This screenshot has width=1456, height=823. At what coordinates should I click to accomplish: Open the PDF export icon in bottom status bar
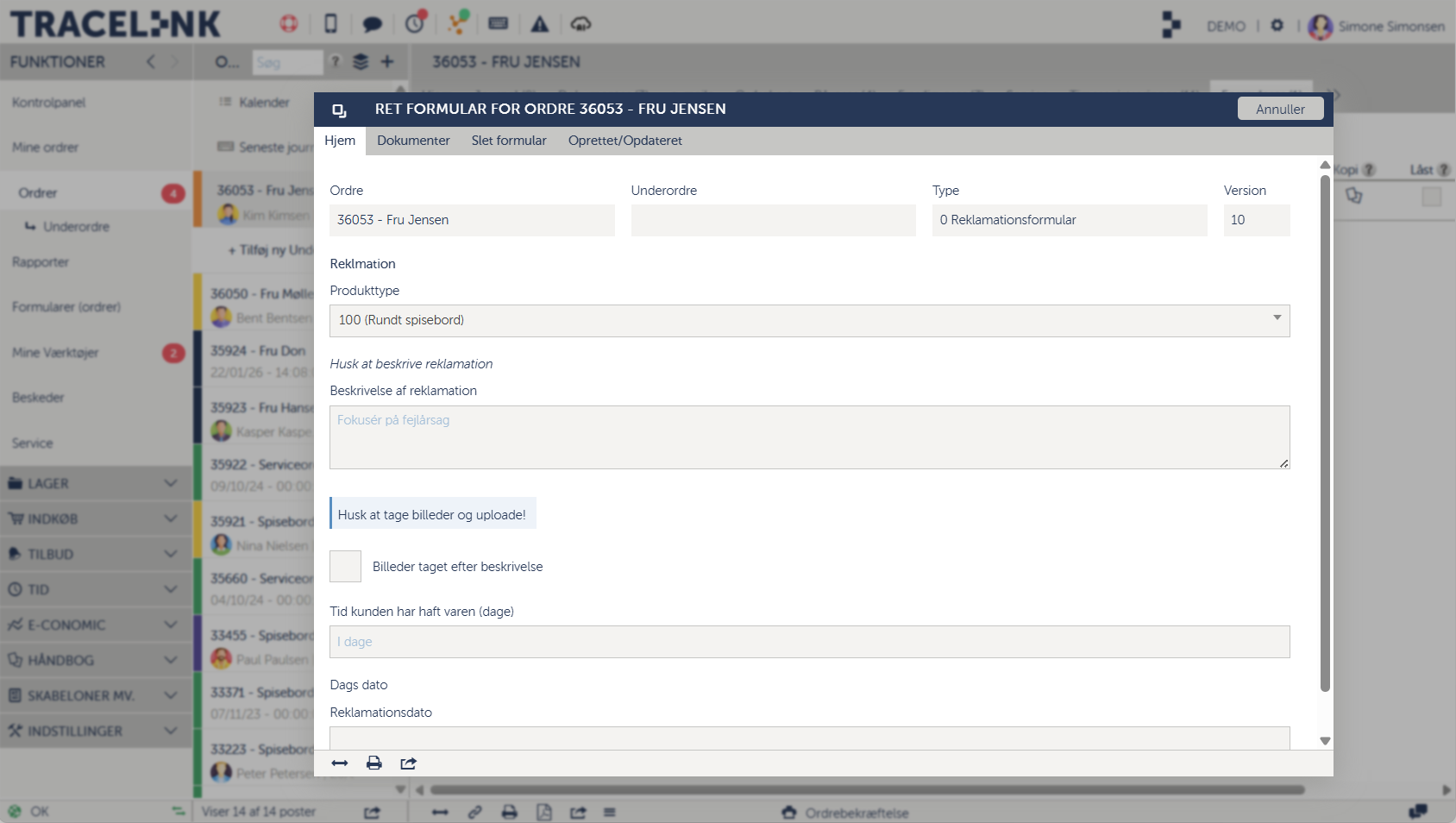(x=545, y=812)
